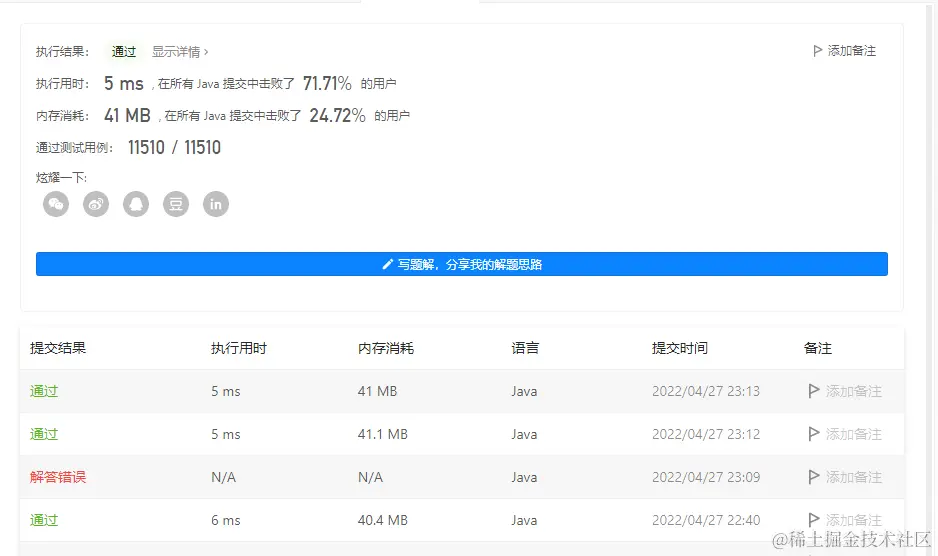Click the 通过 status badge beside 执行结果

click(x=124, y=51)
